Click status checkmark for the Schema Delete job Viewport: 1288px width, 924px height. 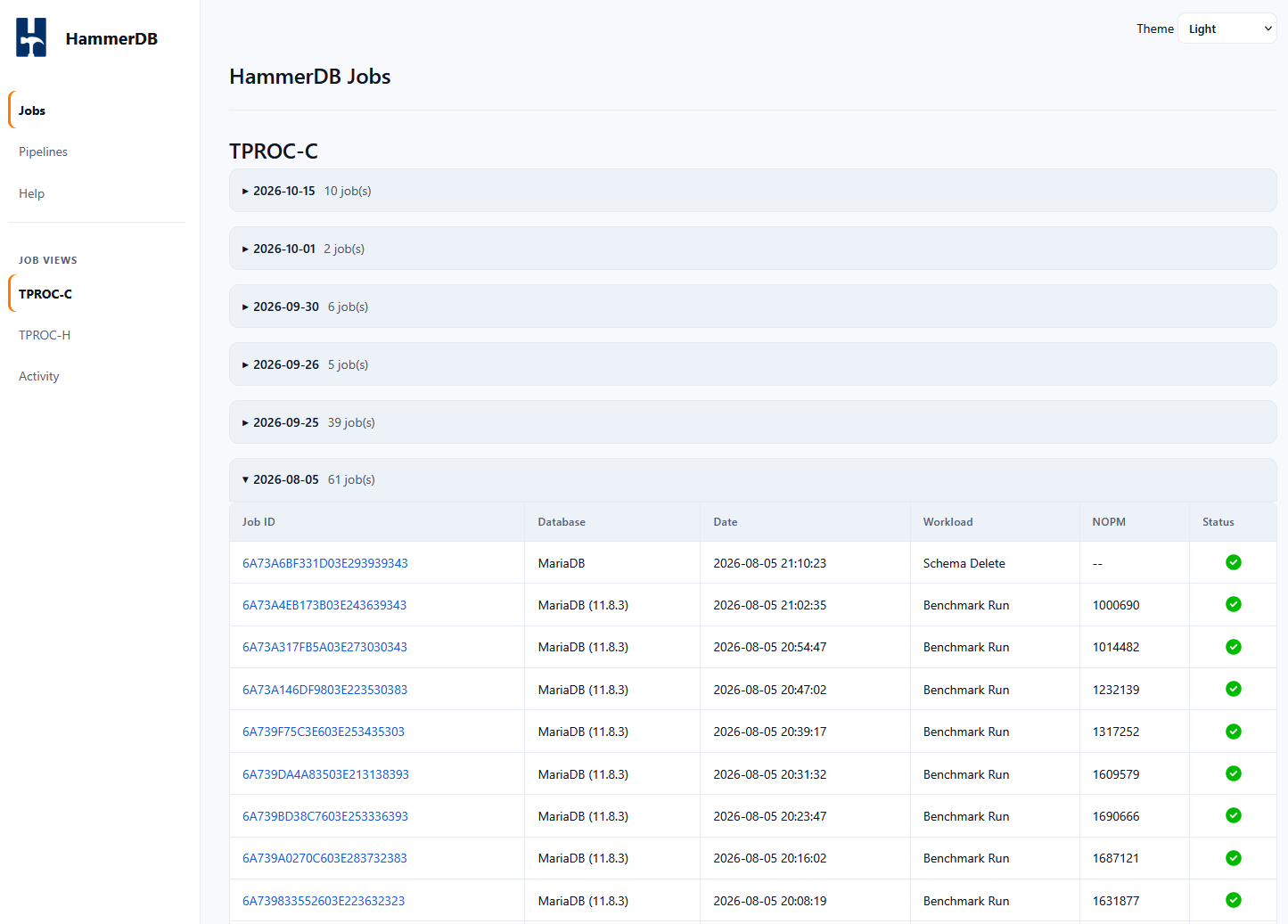1234,562
